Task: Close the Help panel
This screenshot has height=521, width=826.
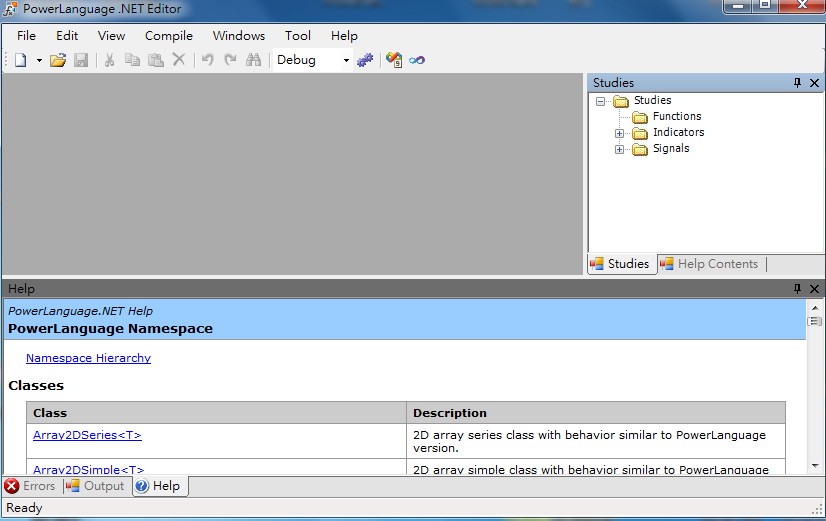Action: point(814,289)
